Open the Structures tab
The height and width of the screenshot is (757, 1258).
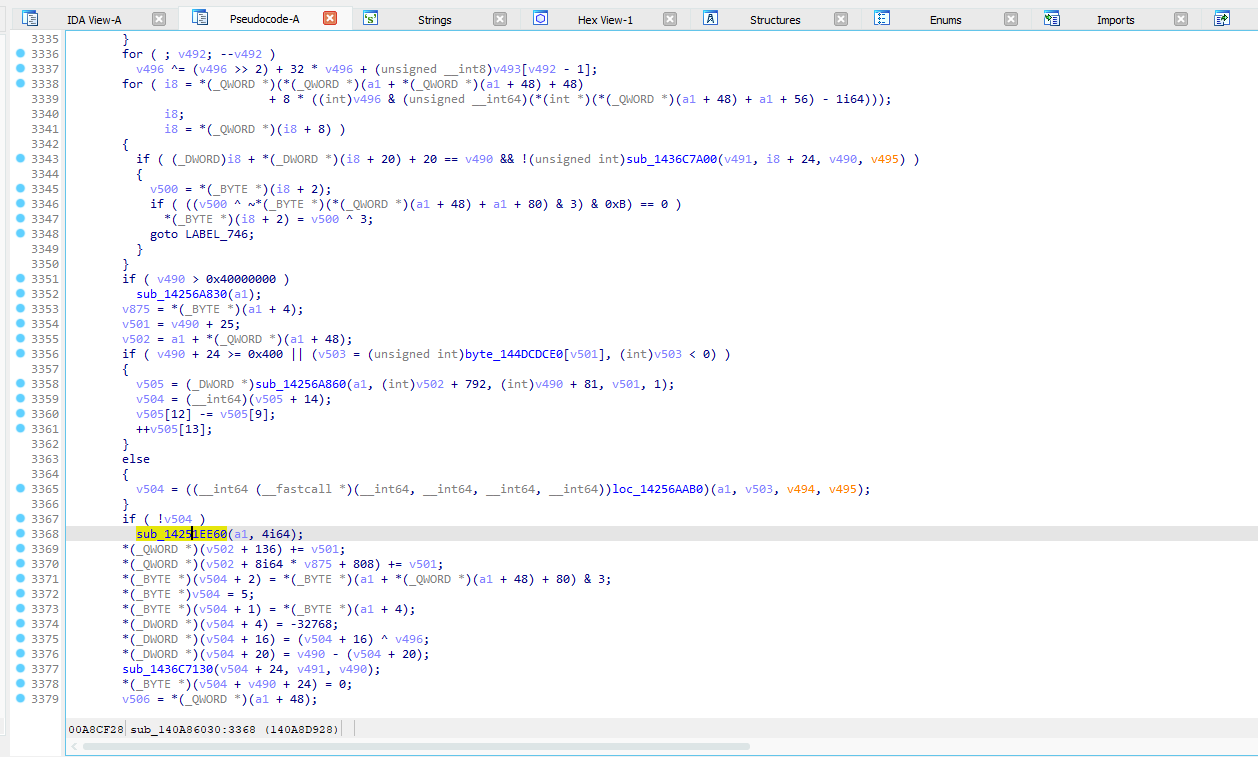[775, 20]
